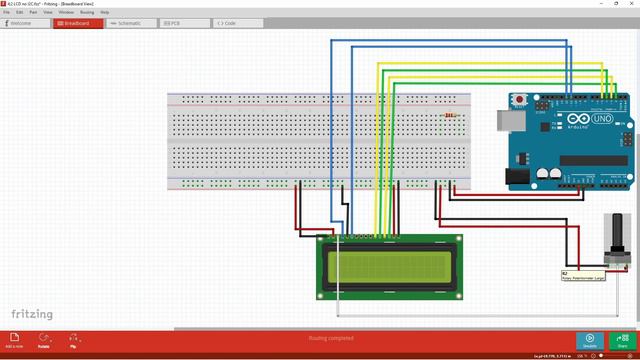This screenshot has height=360, width=640.
Task: Click the Routing completed status message
Action: [331, 338]
